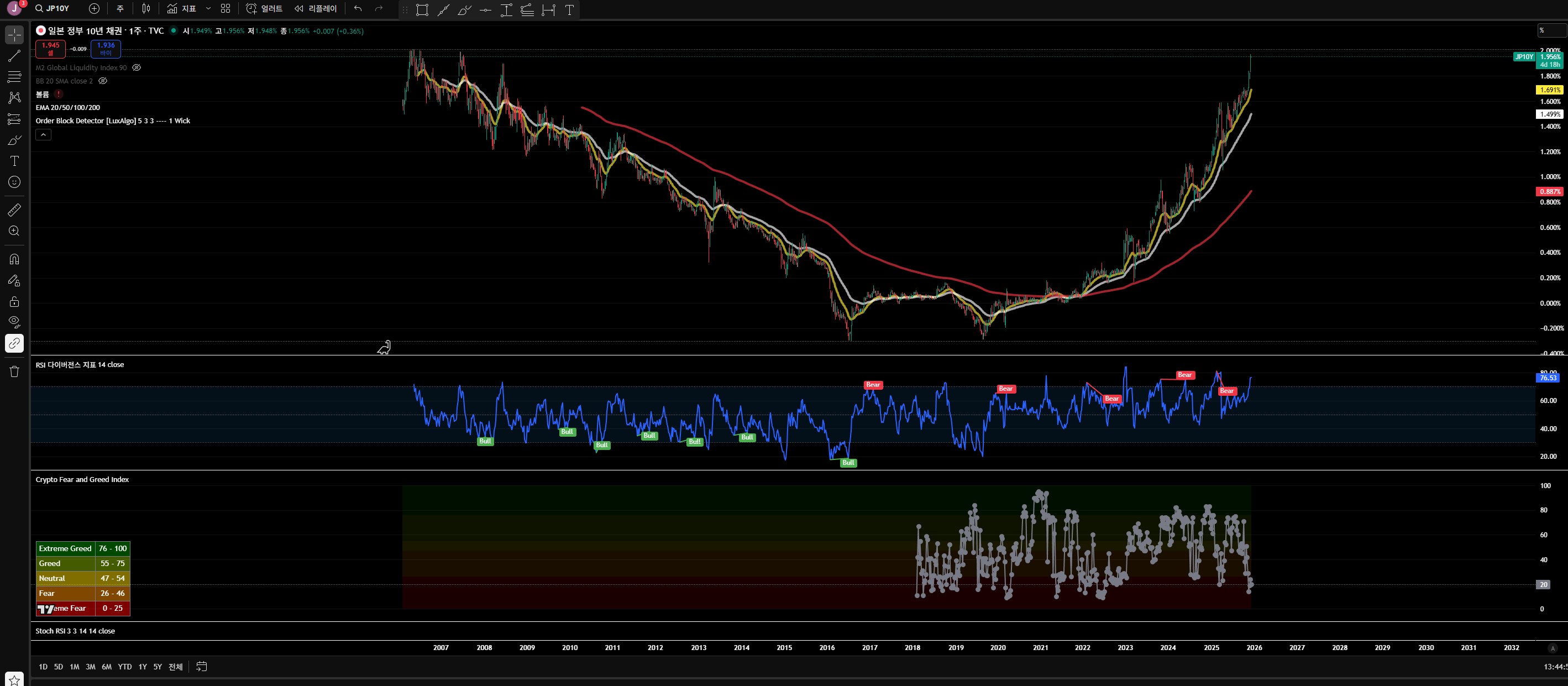
Task: Click the blue 1.936 buy button
Action: click(x=106, y=48)
